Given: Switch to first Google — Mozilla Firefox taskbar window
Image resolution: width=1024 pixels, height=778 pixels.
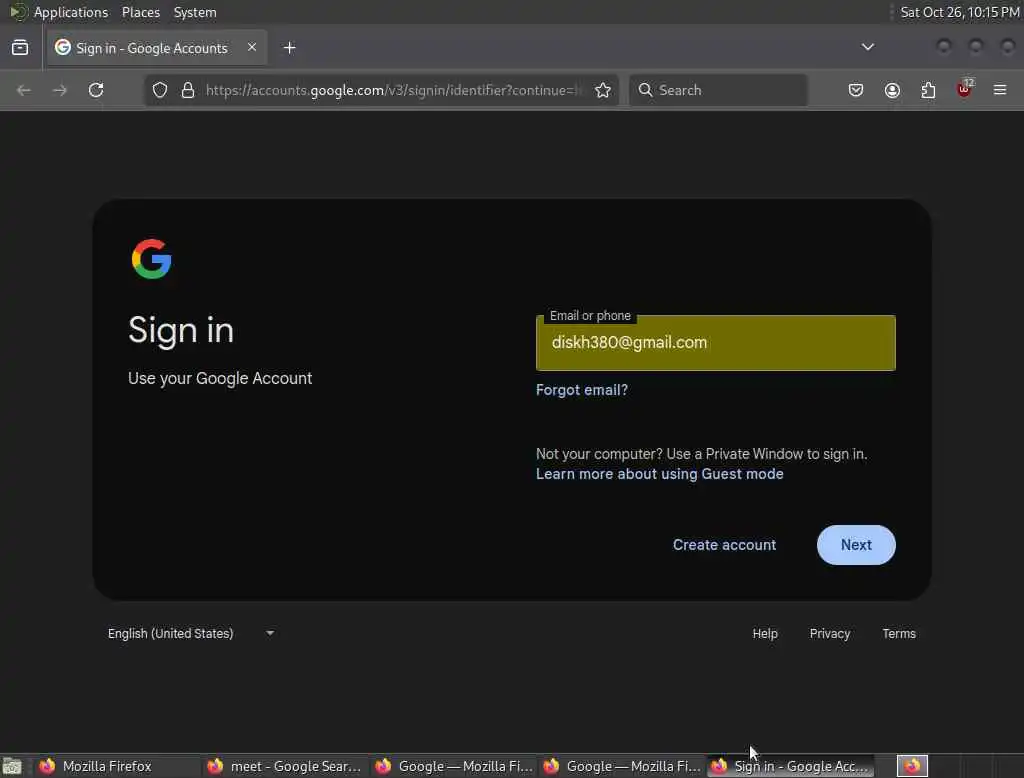Looking at the screenshot, I should pos(453,766).
